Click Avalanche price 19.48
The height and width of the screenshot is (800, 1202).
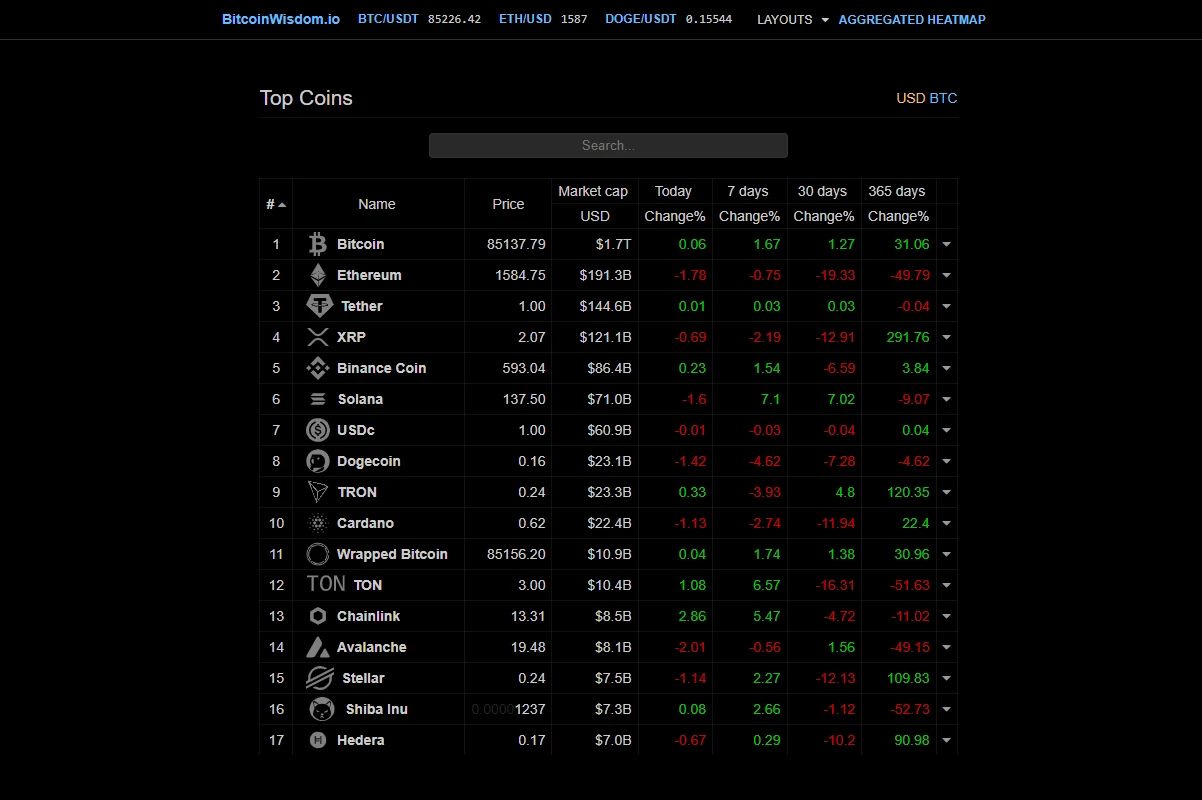click(x=528, y=647)
